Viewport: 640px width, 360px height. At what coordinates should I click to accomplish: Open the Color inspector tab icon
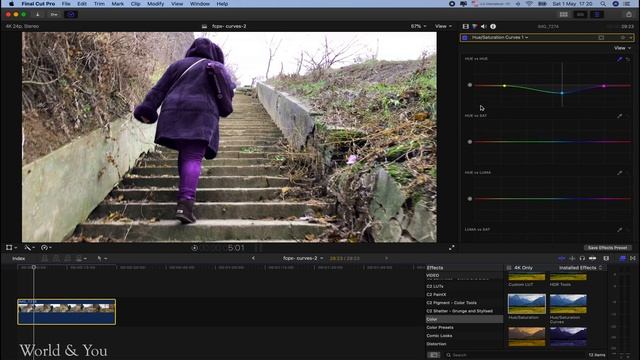tap(475, 27)
